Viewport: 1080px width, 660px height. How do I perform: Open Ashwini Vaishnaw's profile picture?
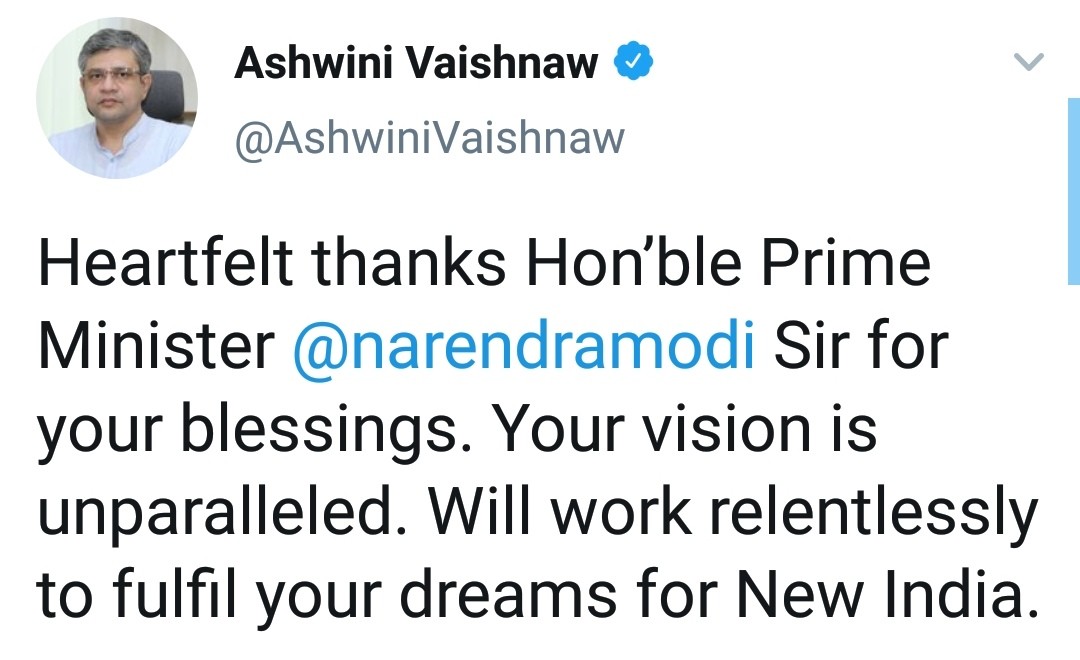tap(117, 99)
